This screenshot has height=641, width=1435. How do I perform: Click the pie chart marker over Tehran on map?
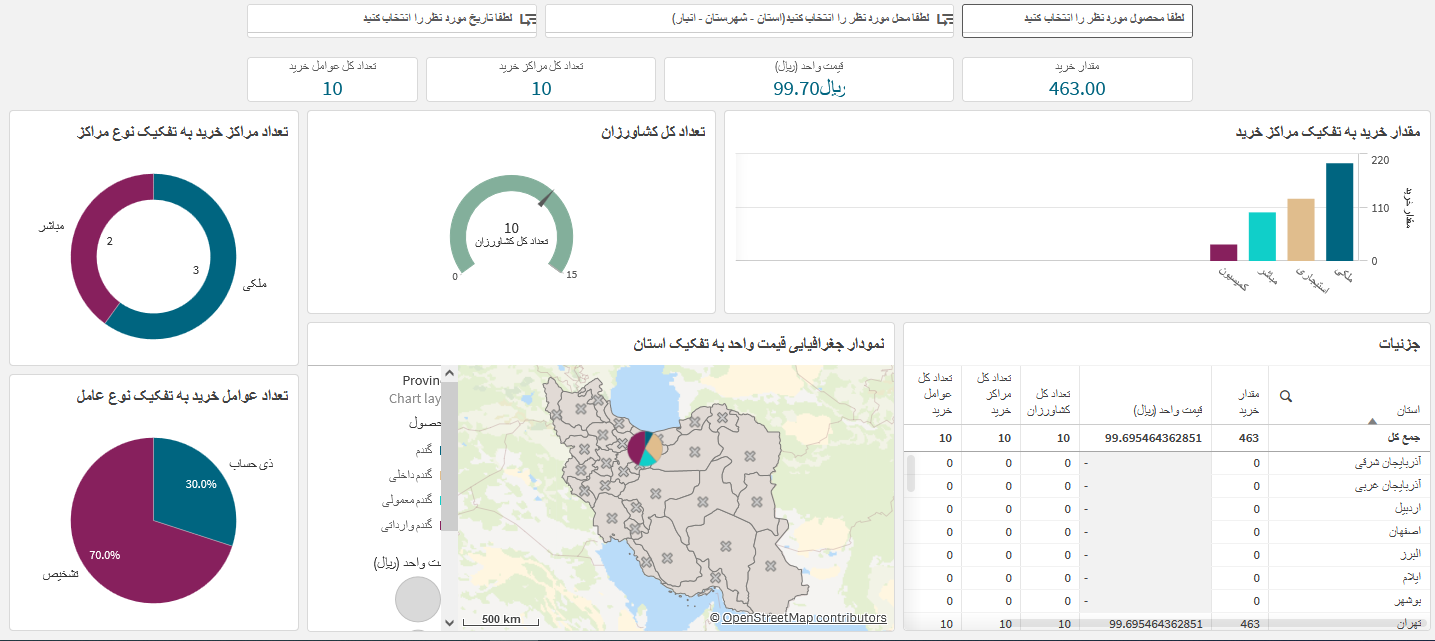coord(645,449)
